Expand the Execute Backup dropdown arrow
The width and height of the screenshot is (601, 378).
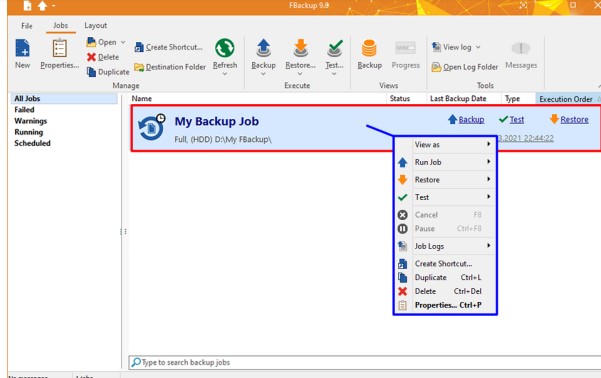click(263, 74)
